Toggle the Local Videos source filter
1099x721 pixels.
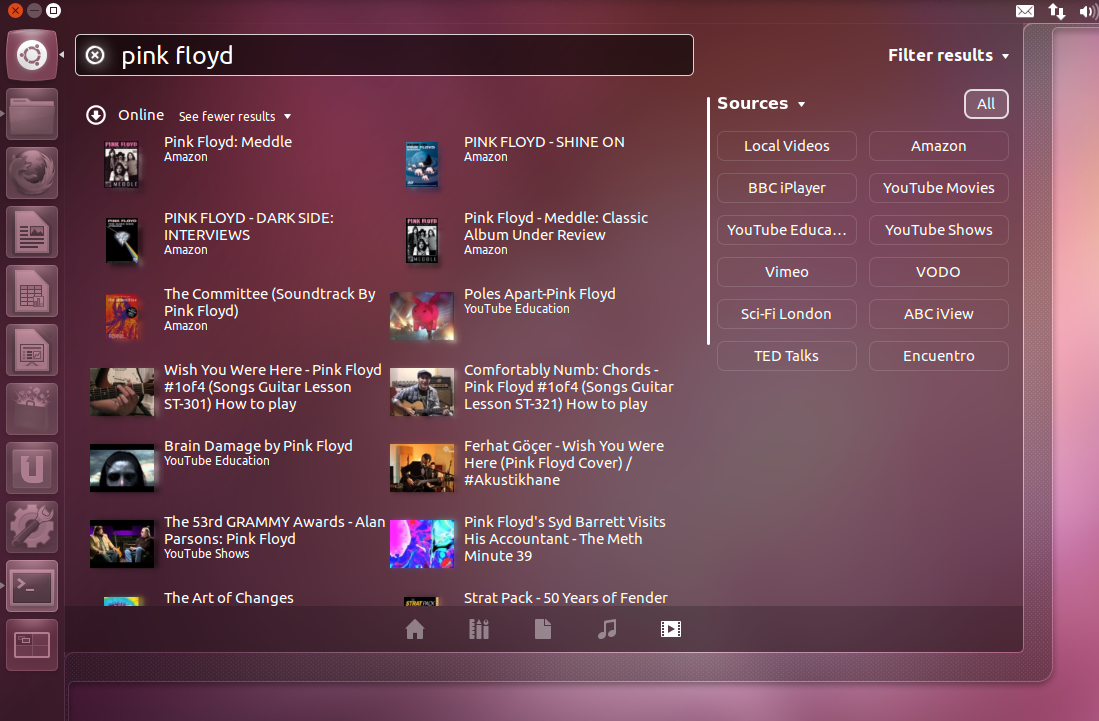click(x=786, y=146)
